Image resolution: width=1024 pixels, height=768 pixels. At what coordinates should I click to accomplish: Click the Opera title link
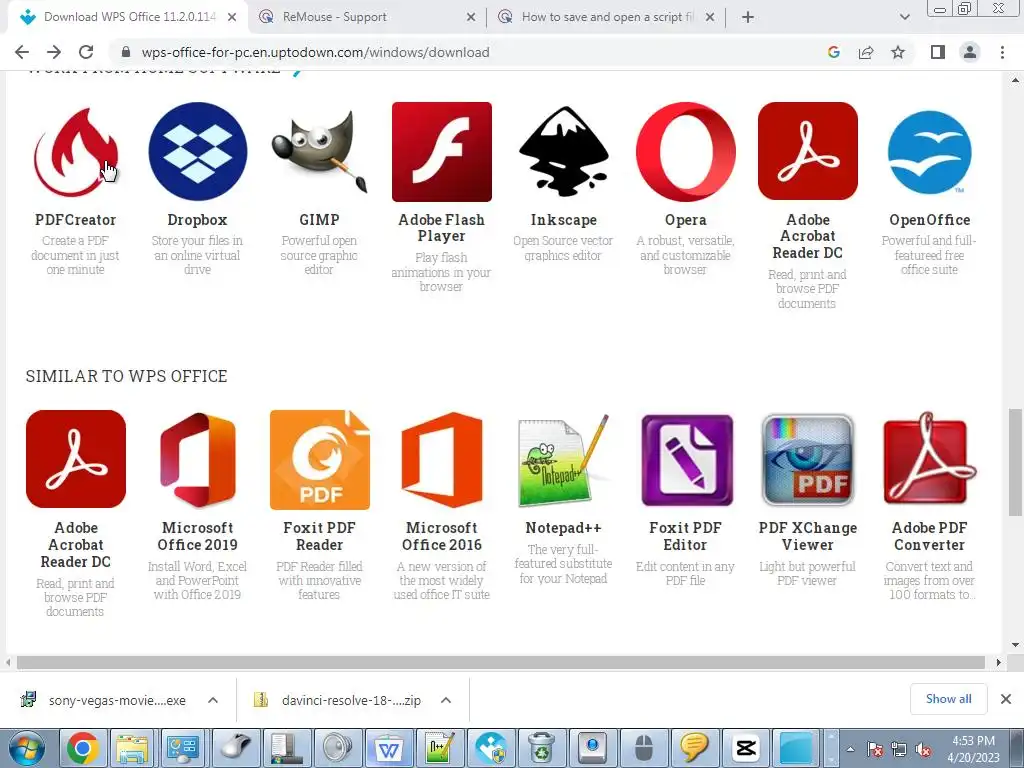click(686, 220)
